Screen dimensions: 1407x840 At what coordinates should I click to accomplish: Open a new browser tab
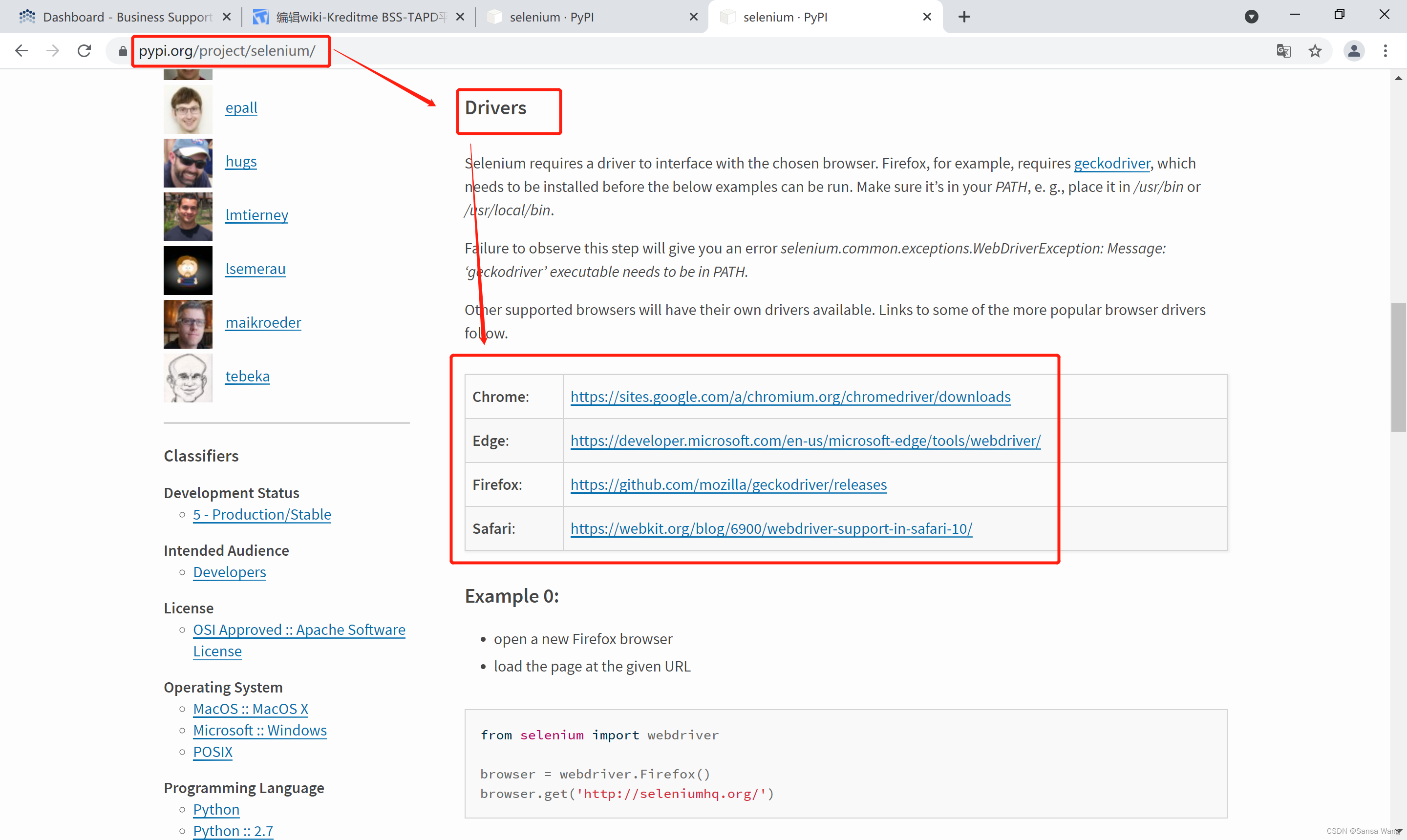pos(964,17)
